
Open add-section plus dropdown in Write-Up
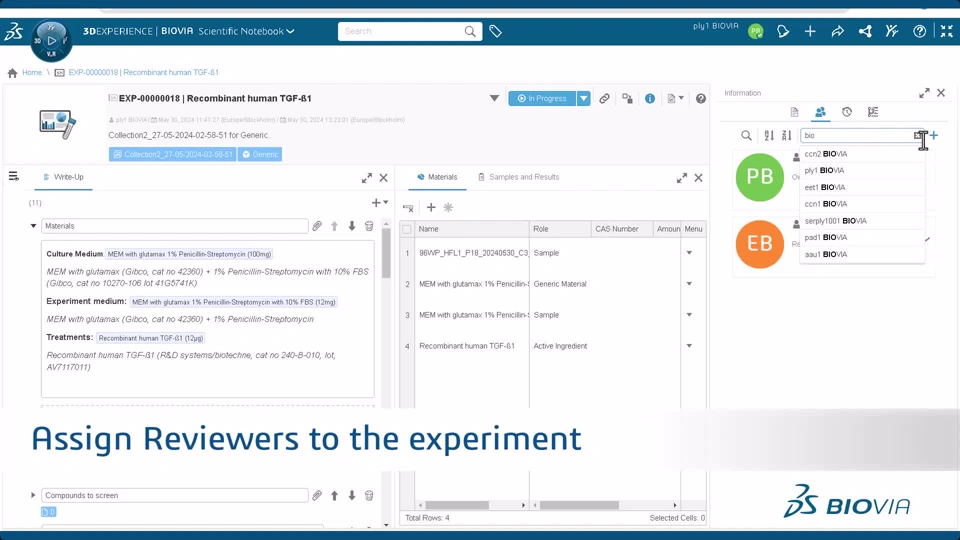pyautogui.click(x=380, y=203)
